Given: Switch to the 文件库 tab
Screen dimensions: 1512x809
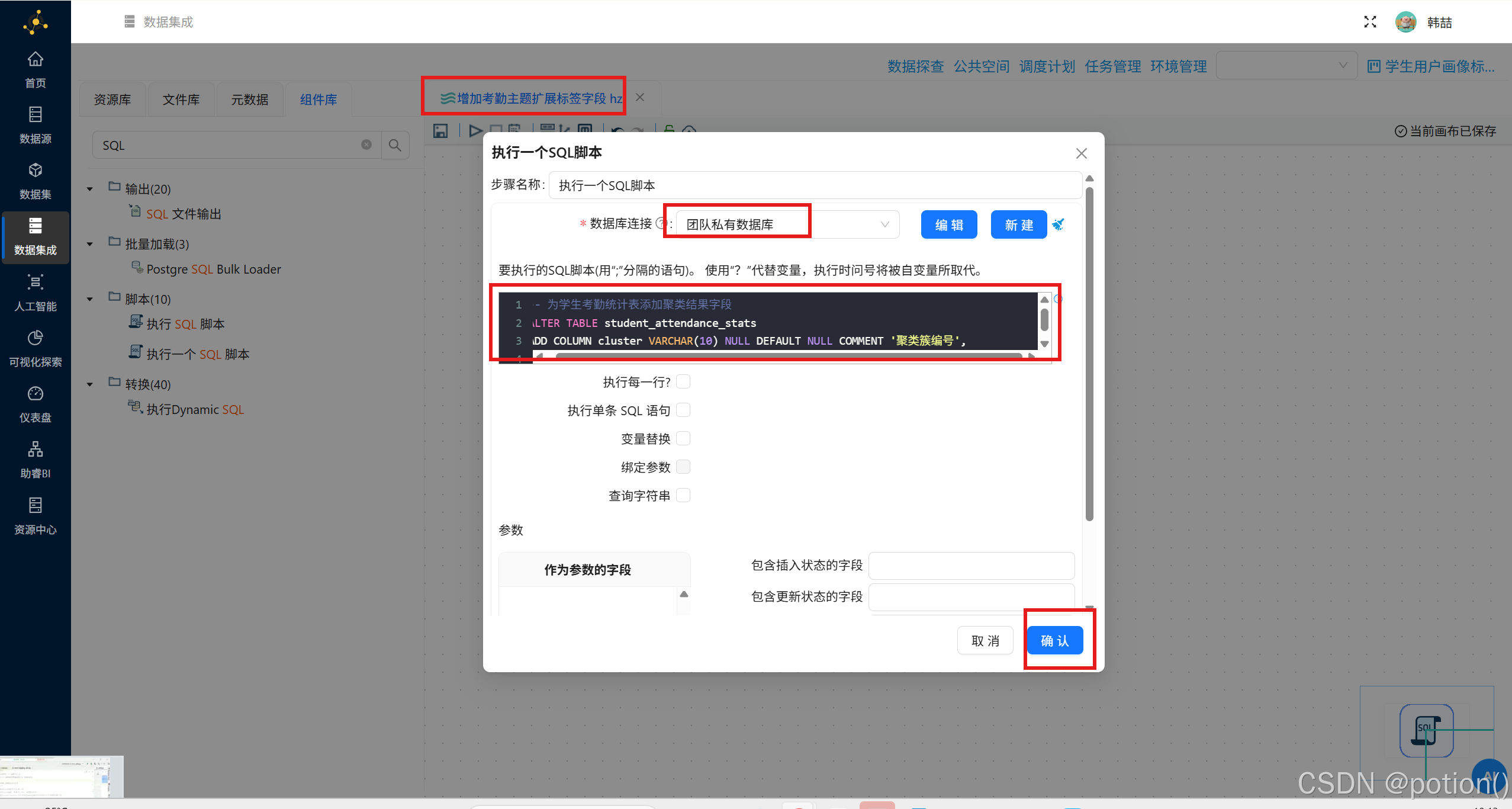Looking at the screenshot, I should click(x=181, y=99).
